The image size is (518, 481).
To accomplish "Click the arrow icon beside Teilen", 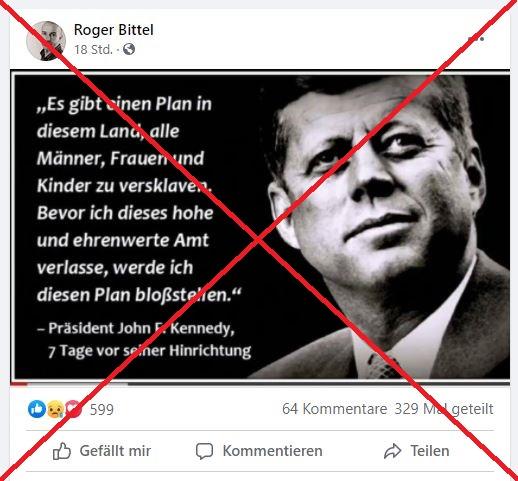I will (x=393, y=451).
